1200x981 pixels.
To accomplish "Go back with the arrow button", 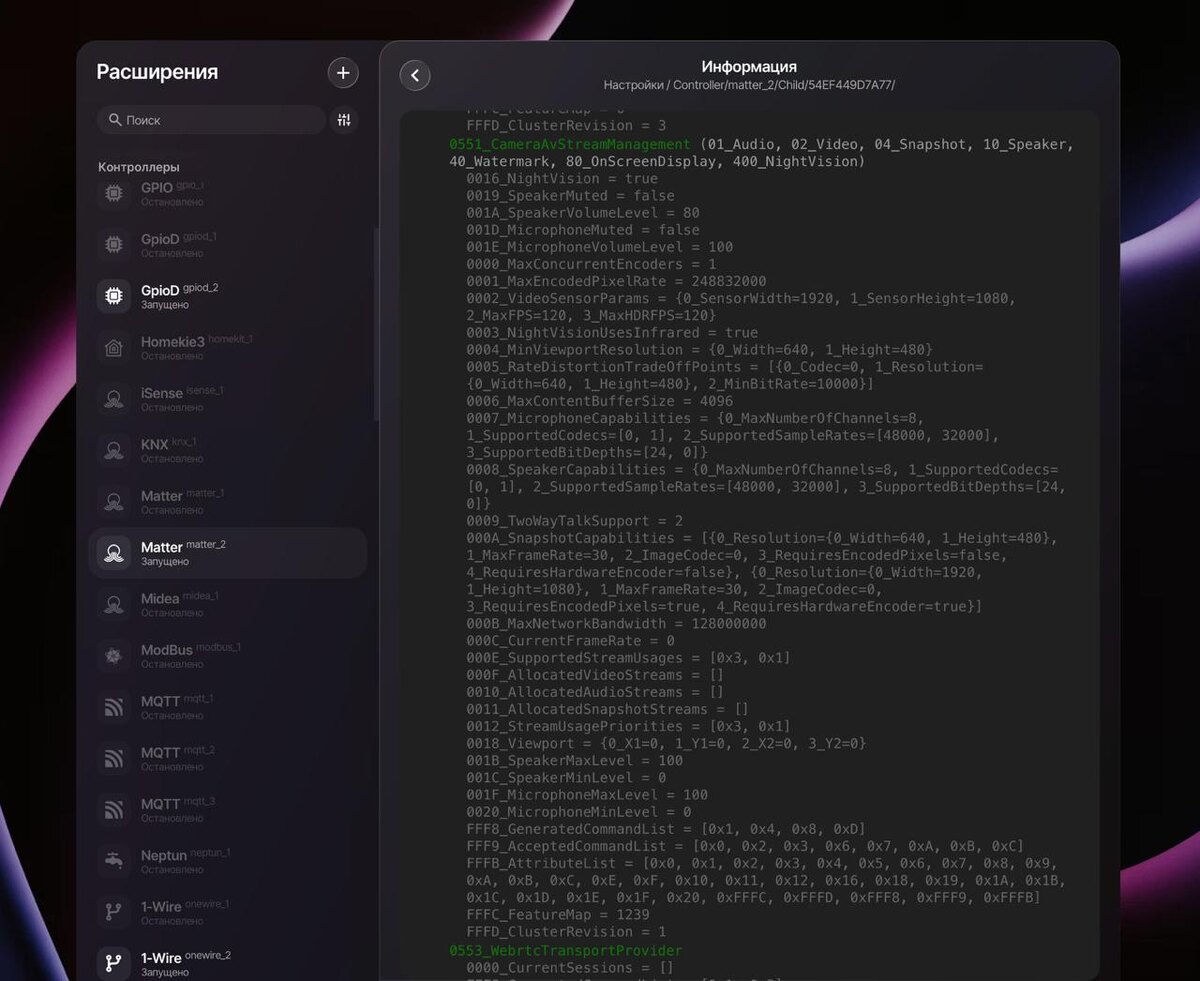I will 415,75.
